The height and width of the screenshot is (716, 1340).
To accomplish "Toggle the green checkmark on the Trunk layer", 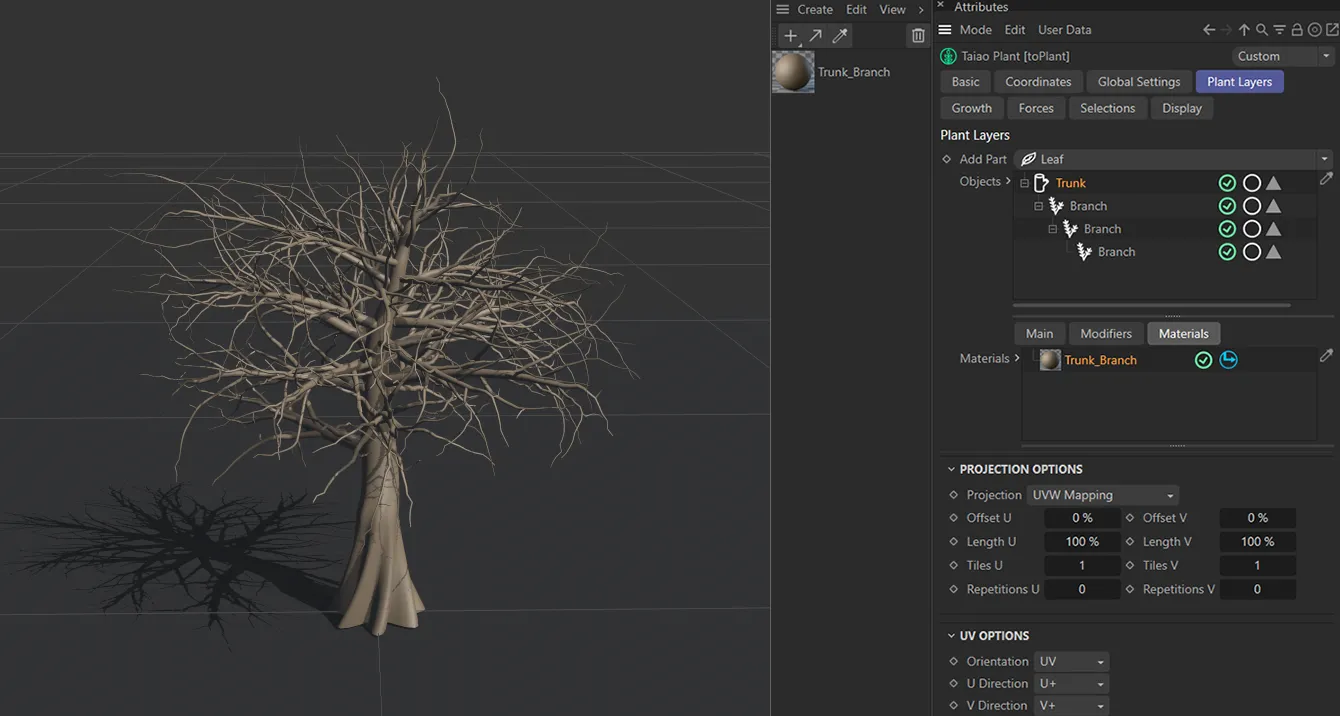I will click(1227, 182).
